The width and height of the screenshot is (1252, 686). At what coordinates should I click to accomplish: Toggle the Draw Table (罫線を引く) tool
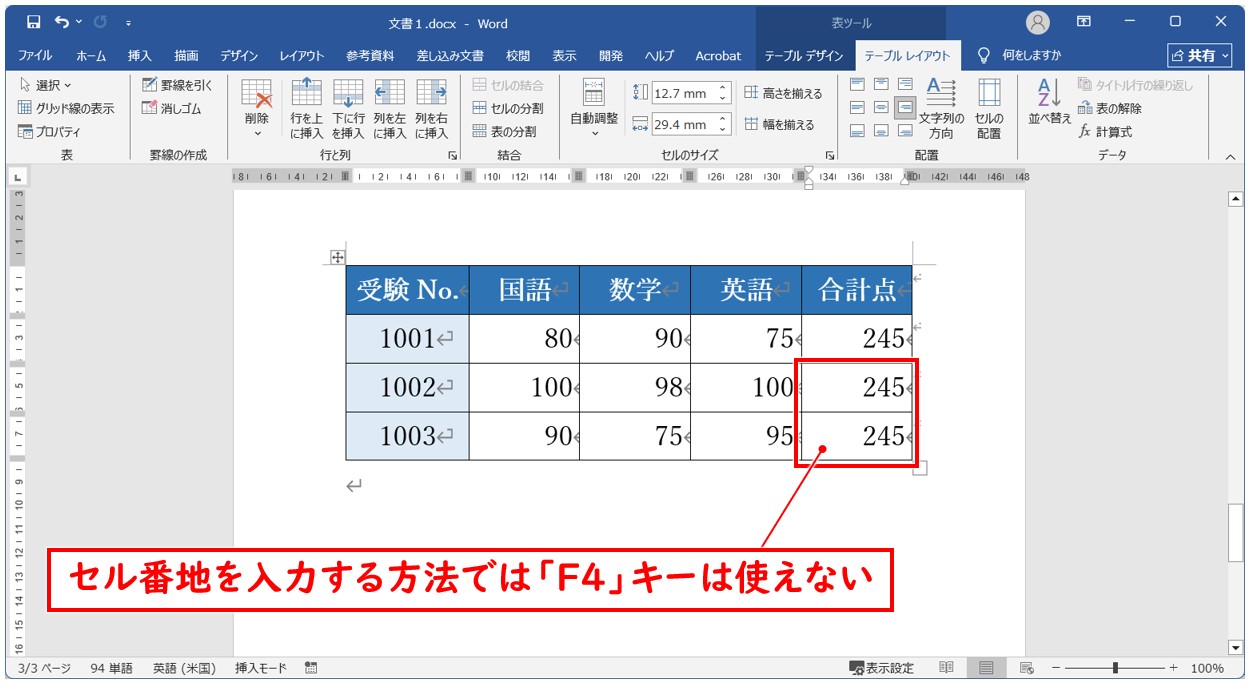click(177, 85)
